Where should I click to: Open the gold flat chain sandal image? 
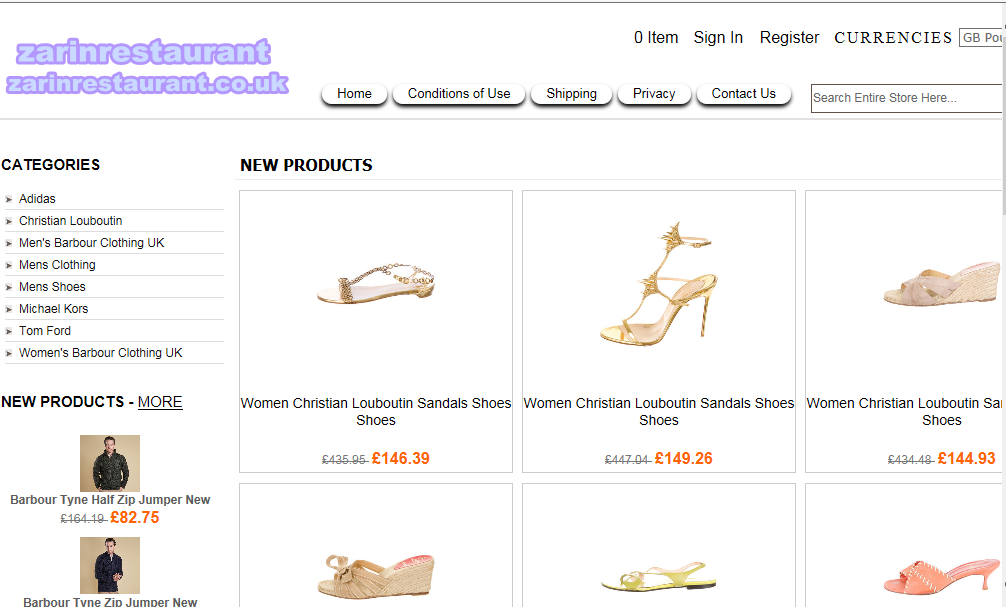coord(376,284)
